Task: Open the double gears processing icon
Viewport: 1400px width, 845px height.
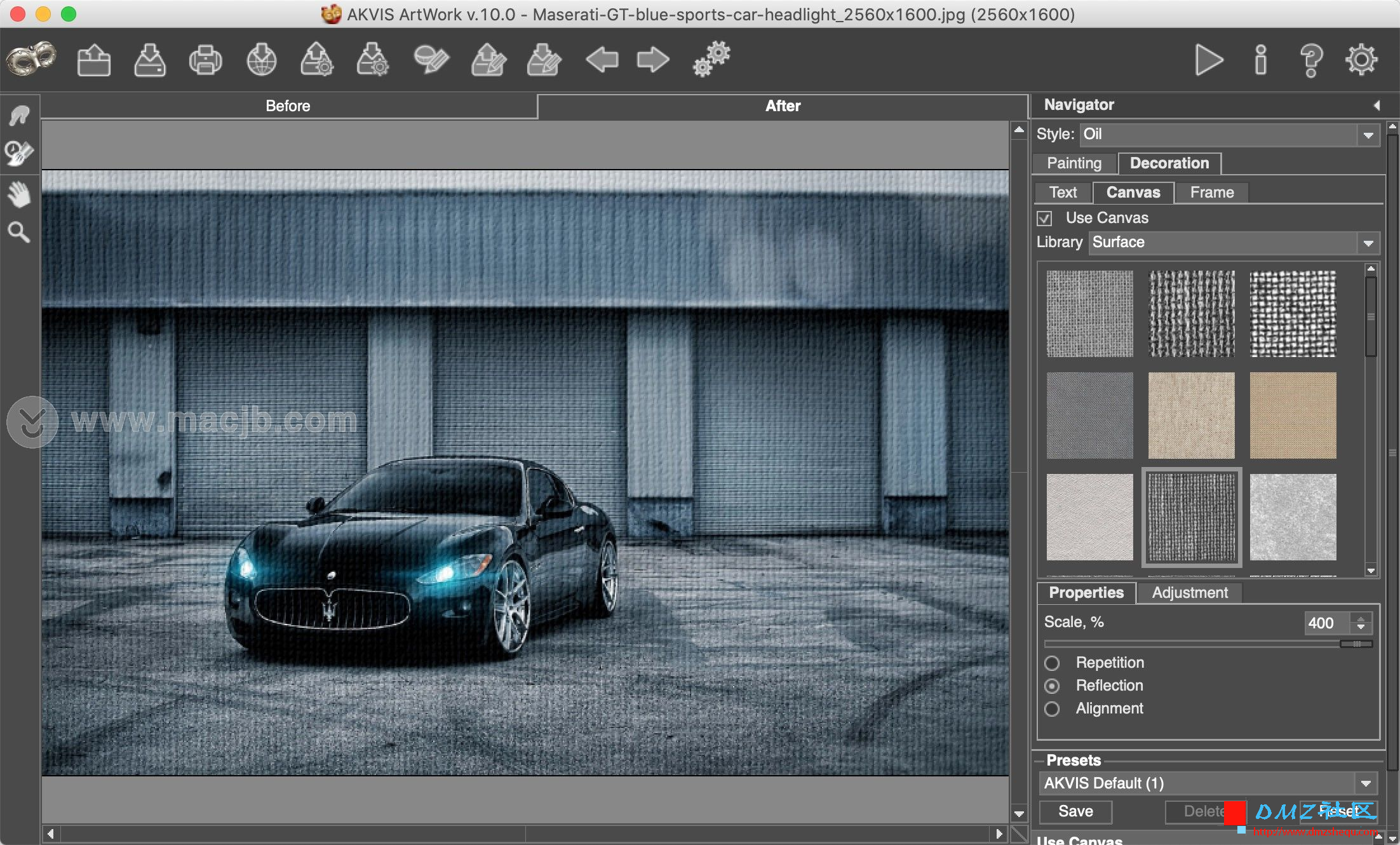Action: coord(711,60)
